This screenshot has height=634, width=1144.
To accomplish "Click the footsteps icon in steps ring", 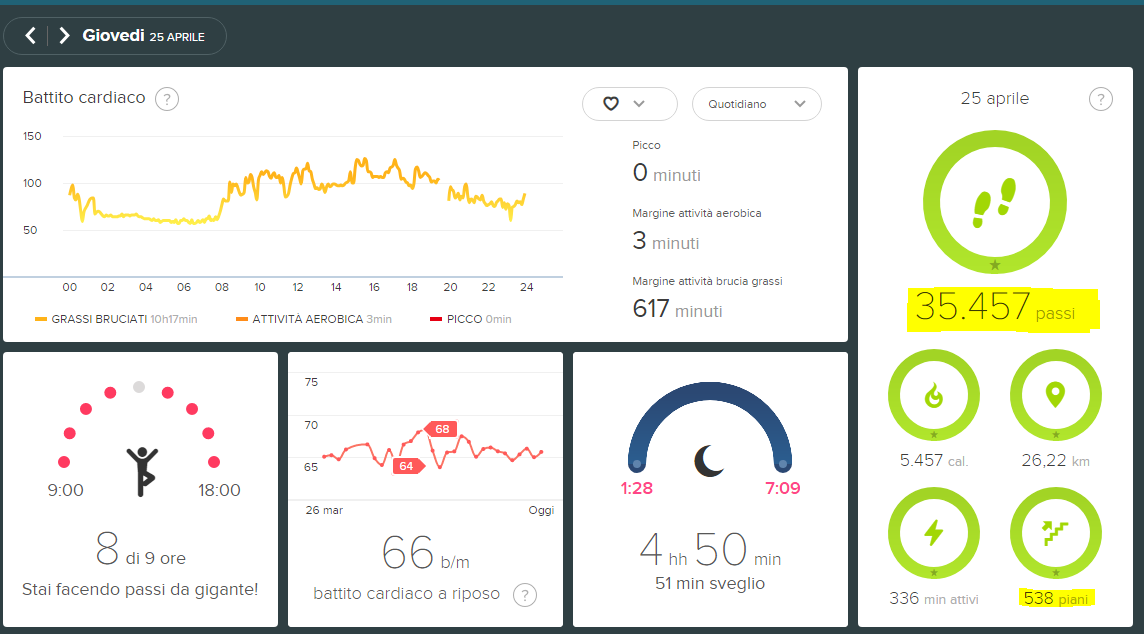I will 994,203.
